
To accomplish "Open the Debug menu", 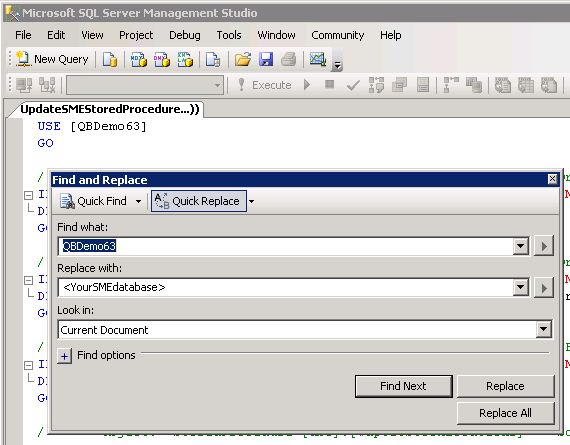I will [185, 35].
